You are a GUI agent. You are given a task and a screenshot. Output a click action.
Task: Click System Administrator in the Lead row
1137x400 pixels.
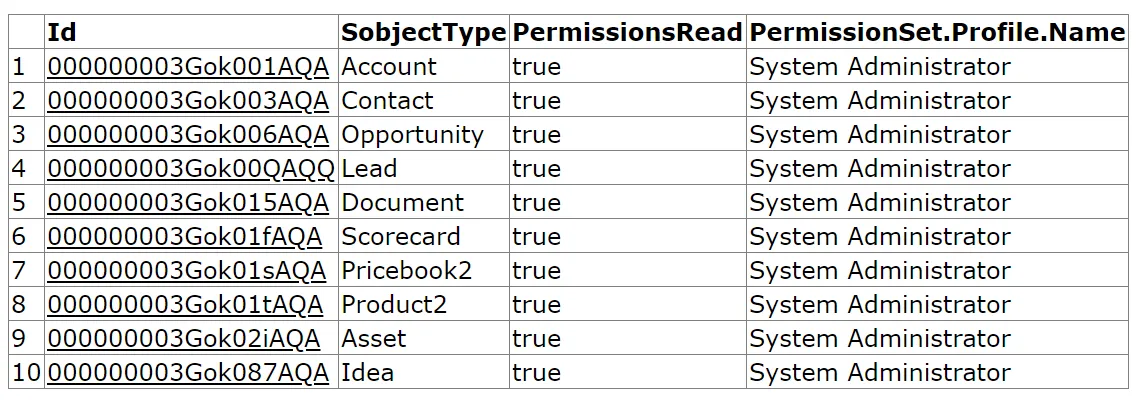pyautogui.click(x=880, y=169)
